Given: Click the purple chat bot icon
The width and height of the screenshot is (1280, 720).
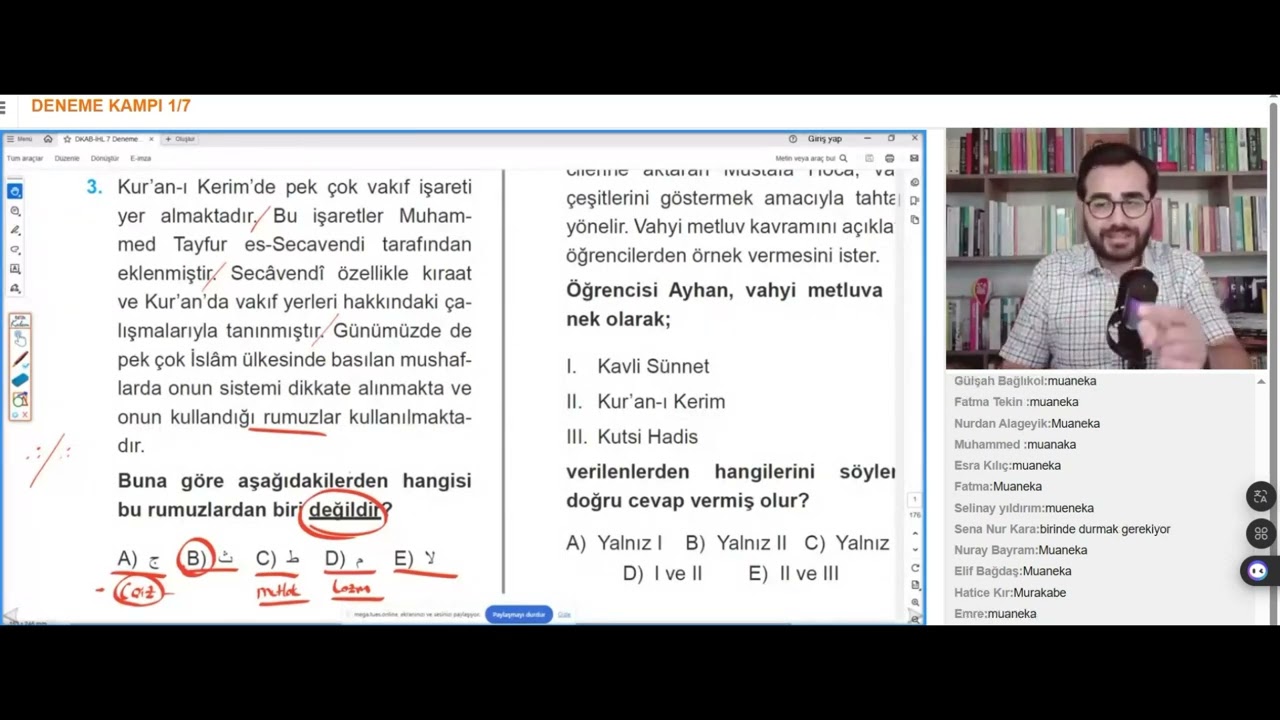Looking at the screenshot, I should [x=1257, y=571].
